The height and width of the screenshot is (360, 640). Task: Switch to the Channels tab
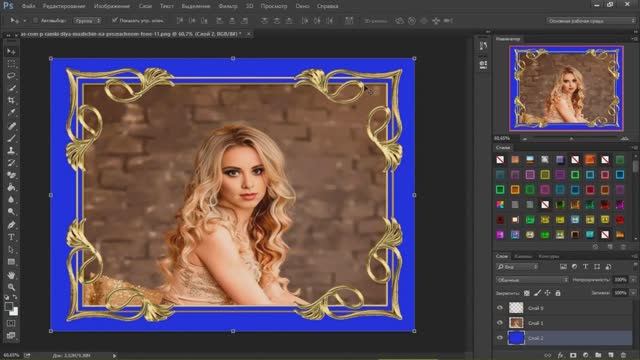[x=523, y=256]
